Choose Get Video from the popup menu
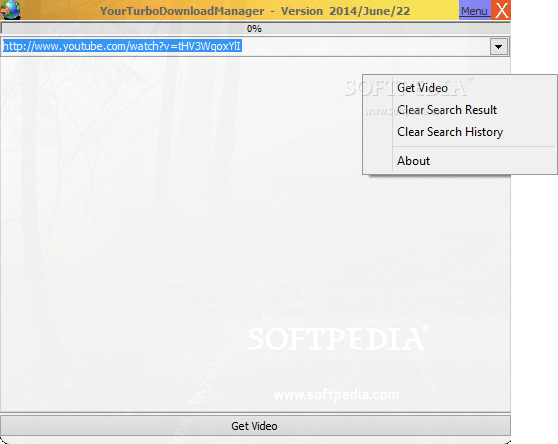Image resolution: width=558 pixels, height=444 pixels. pyautogui.click(x=459, y=88)
